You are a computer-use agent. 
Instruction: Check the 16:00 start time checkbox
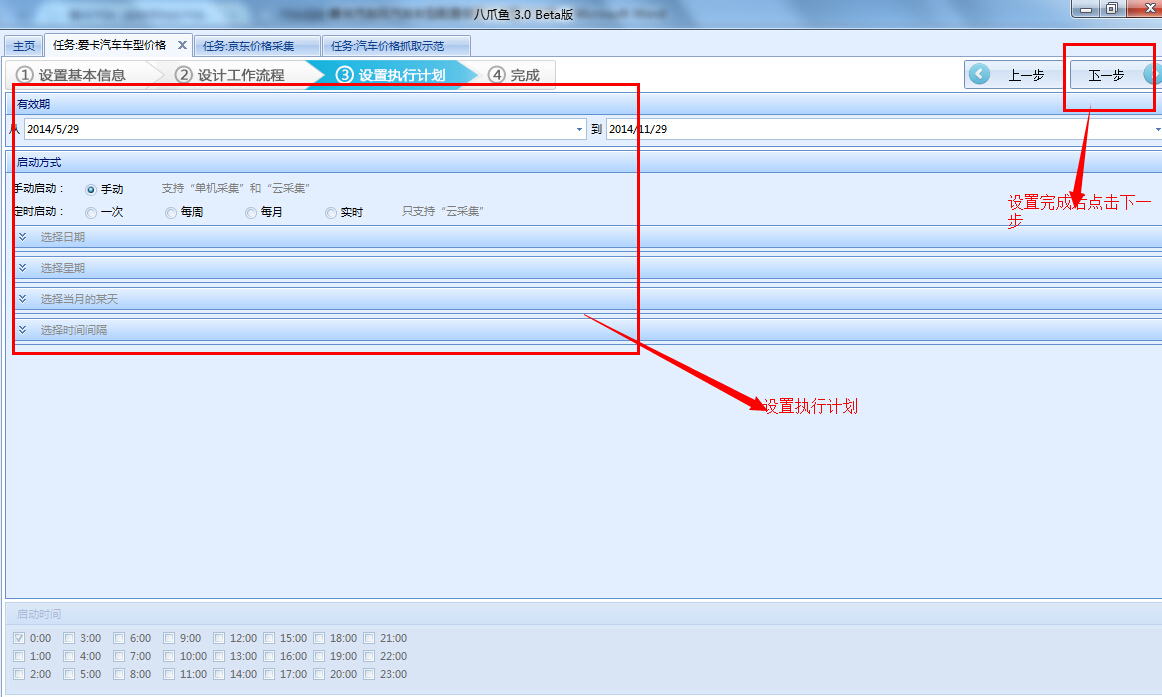click(269, 656)
